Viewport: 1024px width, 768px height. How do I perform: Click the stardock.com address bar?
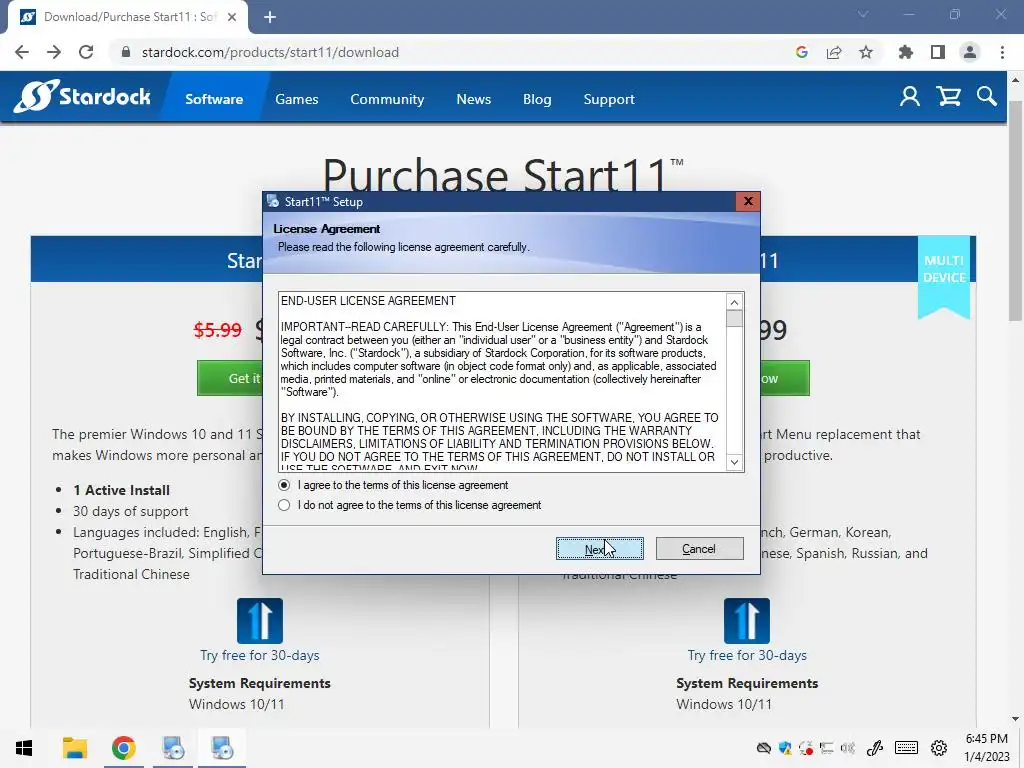coord(451,52)
